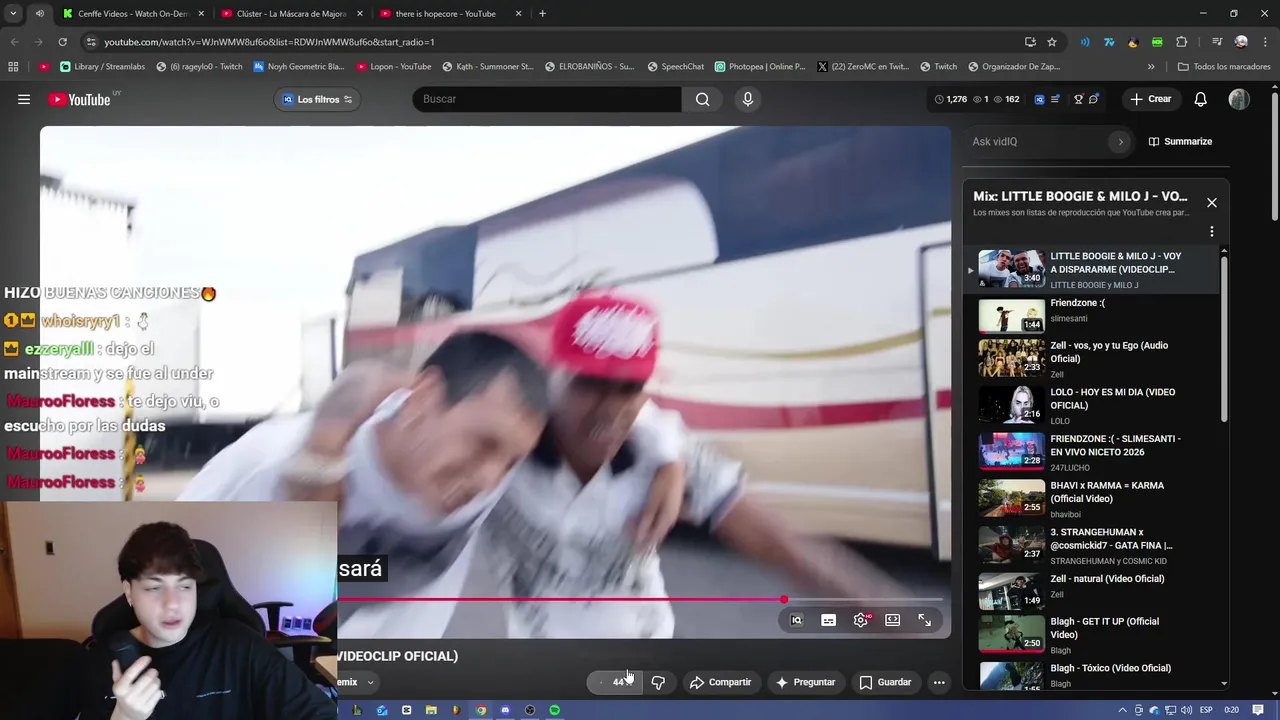Screen dimensions: 1280x720
Task: Click the Guardar button
Action: coord(885,682)
